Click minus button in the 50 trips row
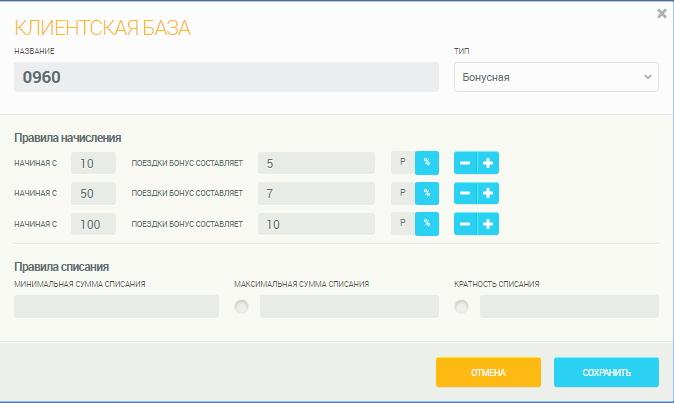The height and width of the screenshot is (403, 674). pos(465,193)
